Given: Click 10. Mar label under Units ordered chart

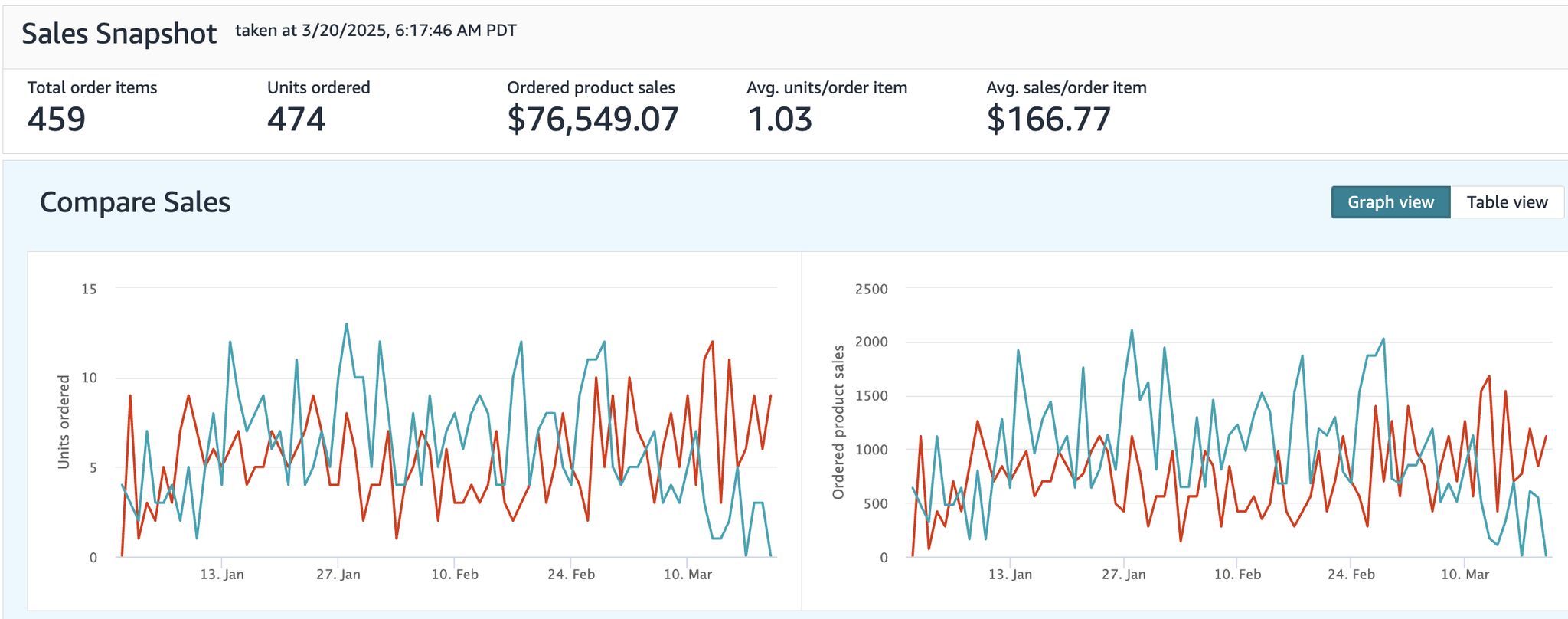Looking at the screenshot, I should [x=688, y=575].
